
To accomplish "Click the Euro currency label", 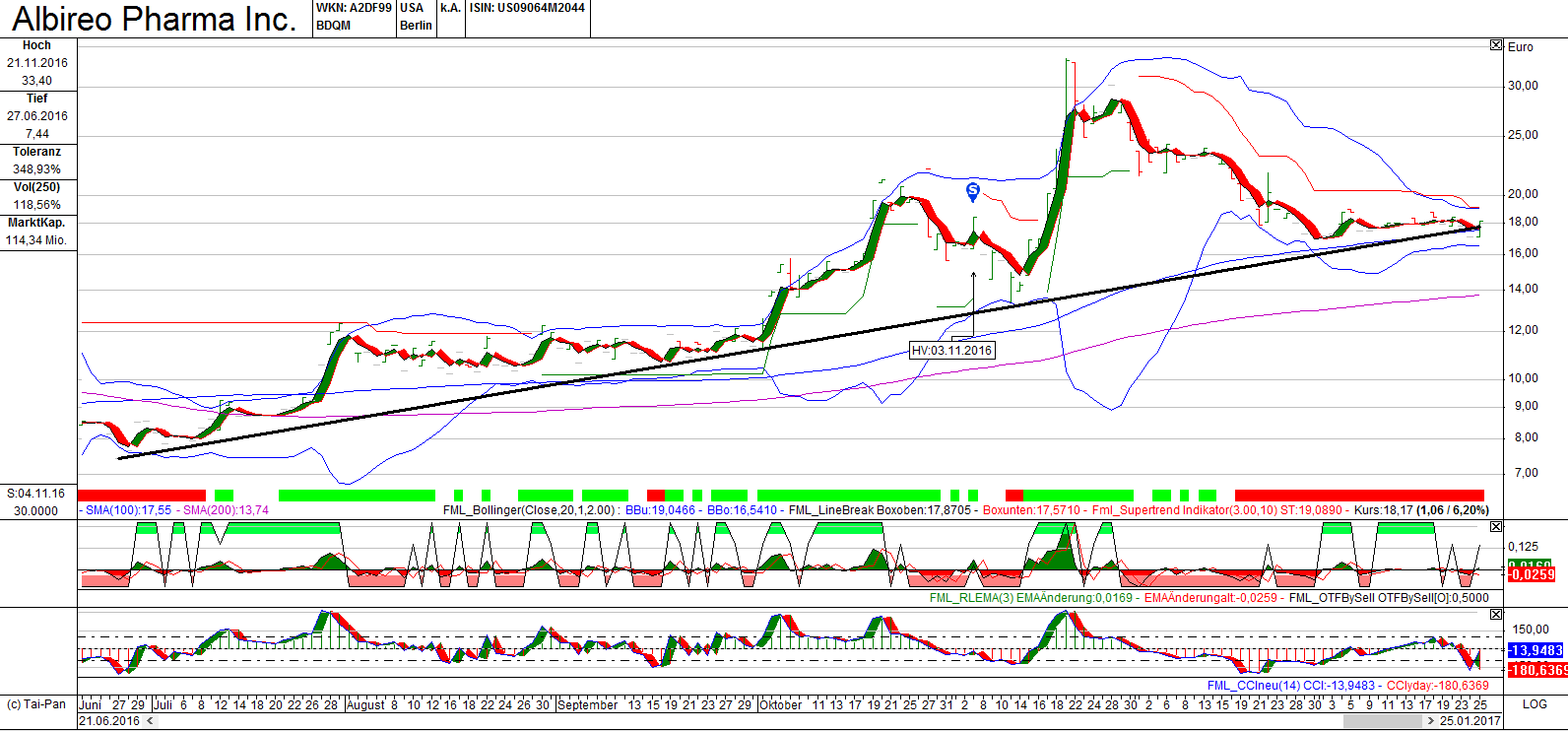I will click(1521, 47).
